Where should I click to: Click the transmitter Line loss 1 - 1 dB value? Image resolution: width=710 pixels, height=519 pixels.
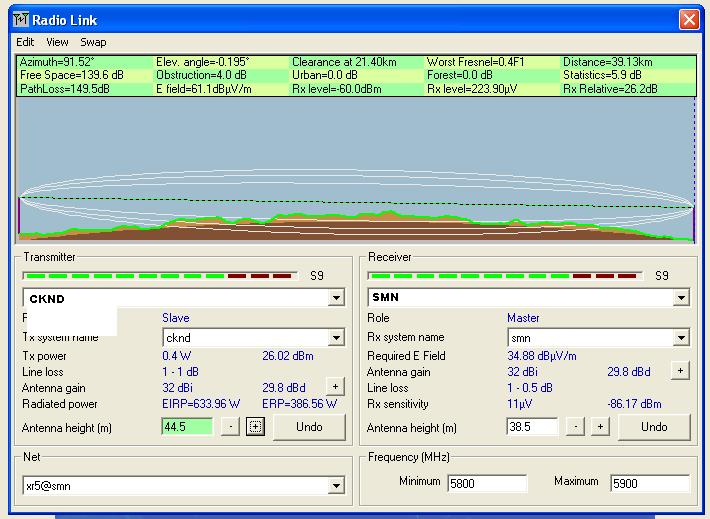pos(180,372)
